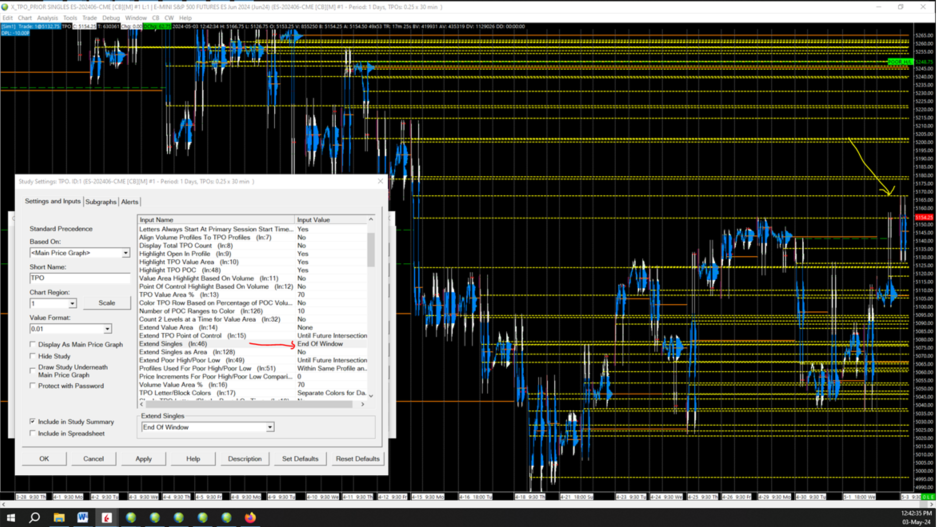938x527 pixels.
Task: Open the Edit menu
Action: (x=7, y=18)
